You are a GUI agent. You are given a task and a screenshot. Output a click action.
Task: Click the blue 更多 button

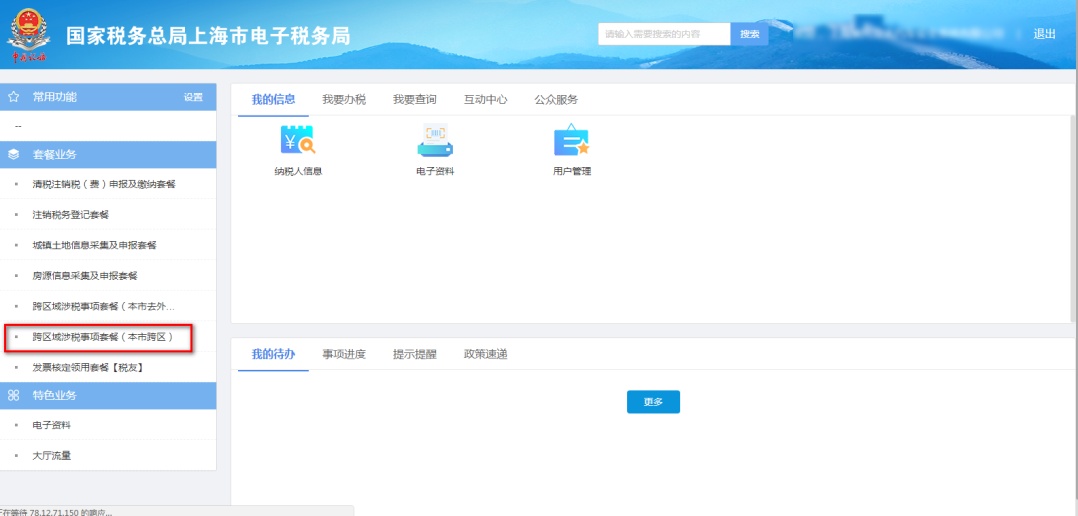[653, 401]
